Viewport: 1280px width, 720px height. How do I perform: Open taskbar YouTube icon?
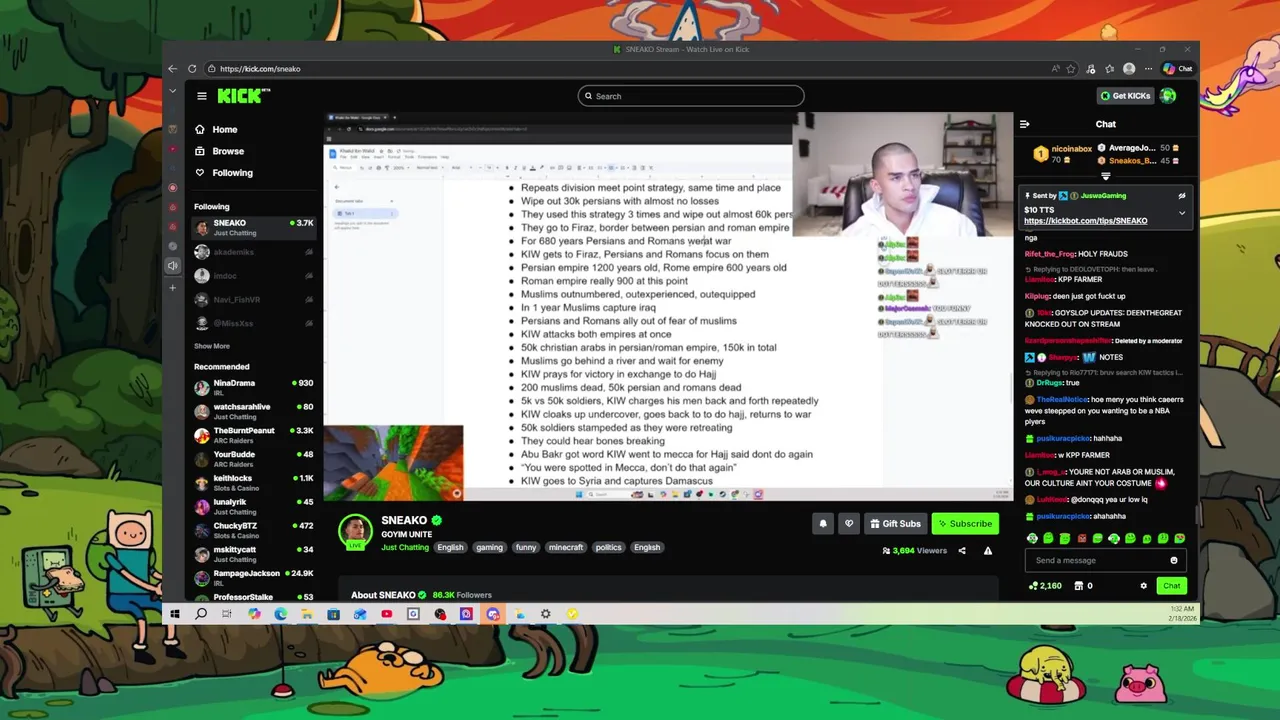pos(387,614)
